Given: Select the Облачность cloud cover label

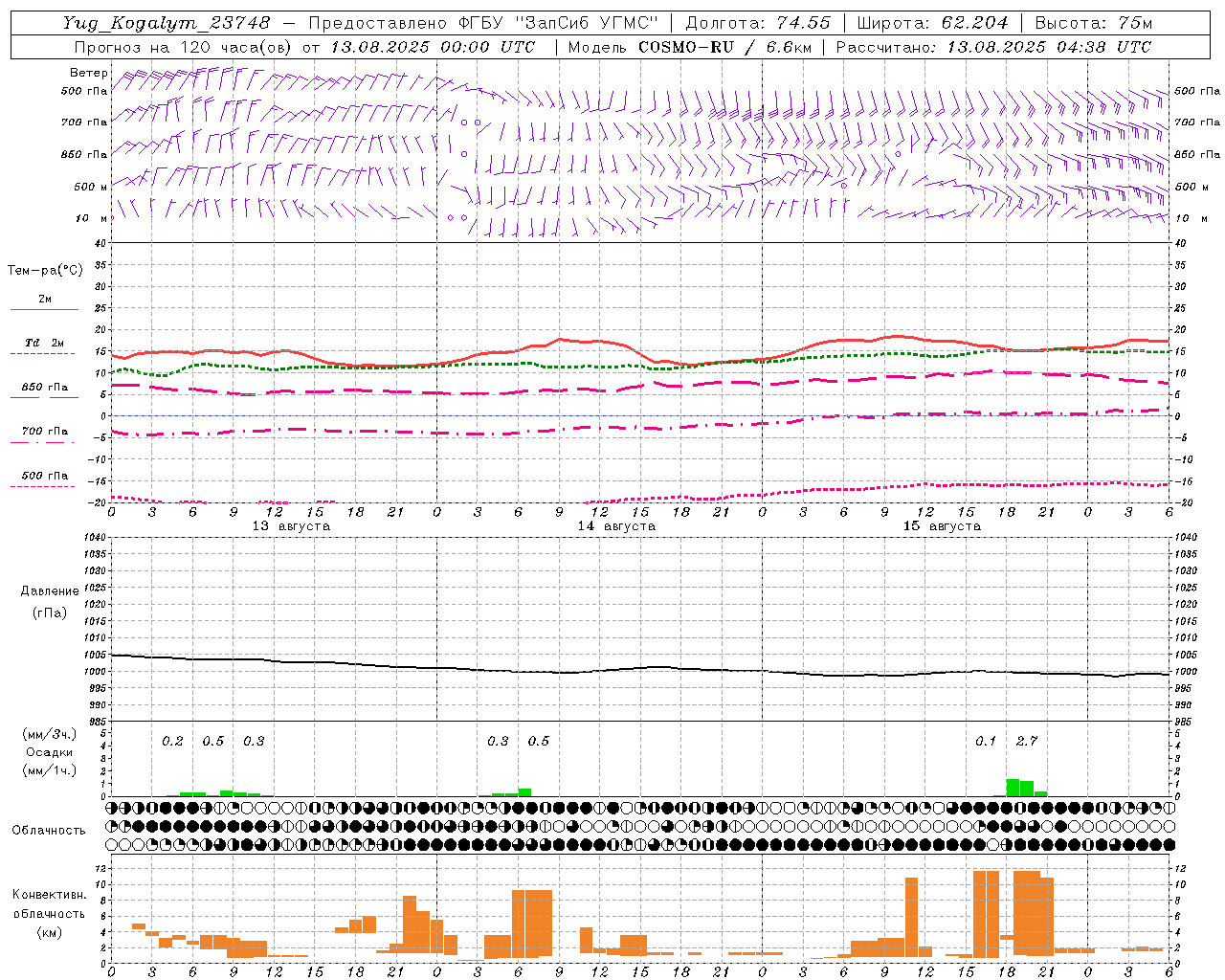Looking at the screenshot, I should tap(49, 831).
